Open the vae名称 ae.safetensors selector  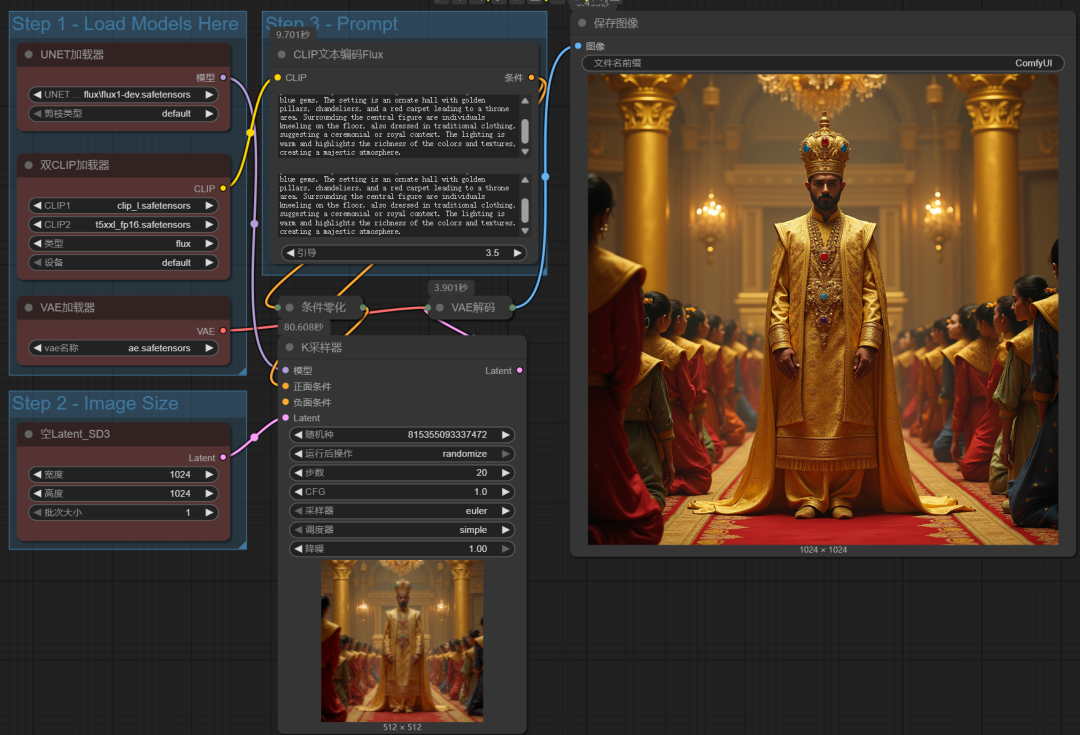pos(124,348)
